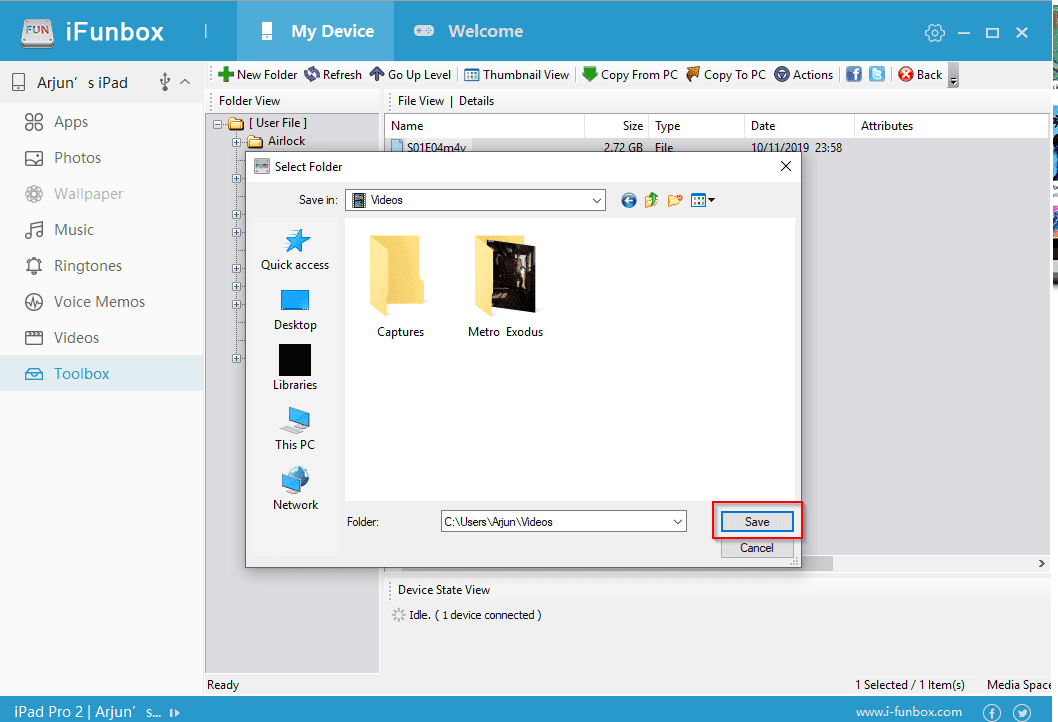Close the Select Folder dialog
Screen dimensions: 1058x722
[785, 166]
